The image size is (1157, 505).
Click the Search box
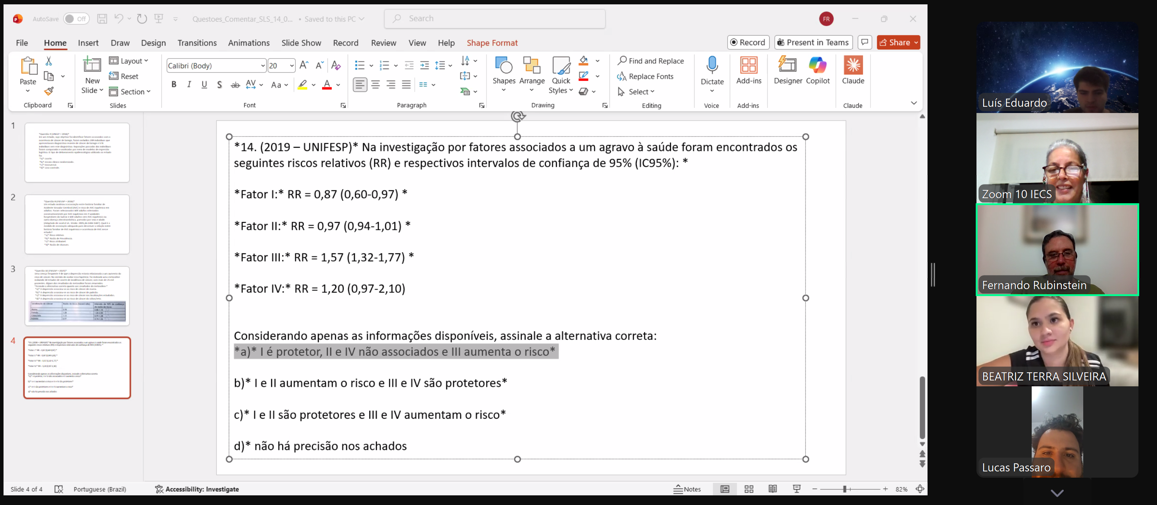[x=495, y=18]
